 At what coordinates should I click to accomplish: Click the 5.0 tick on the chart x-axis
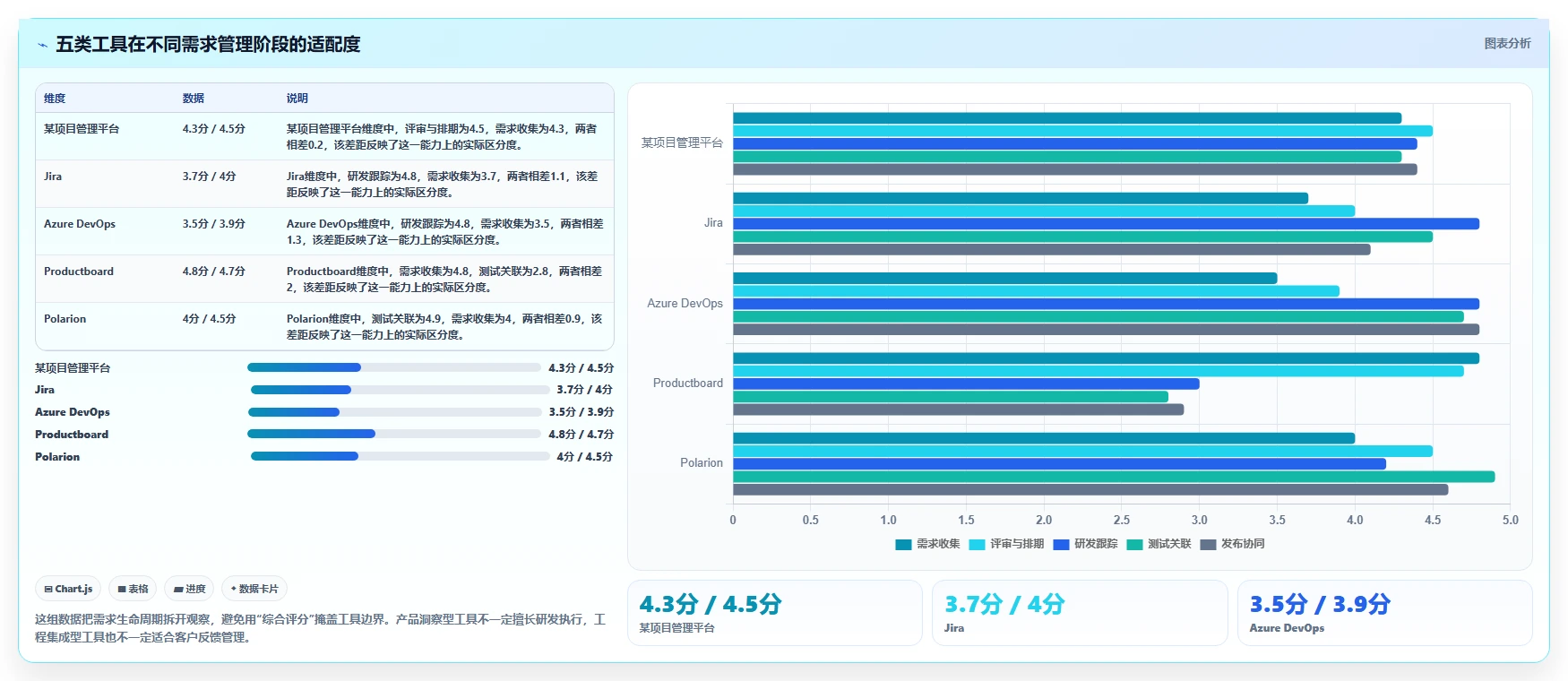pos(1510,521)
